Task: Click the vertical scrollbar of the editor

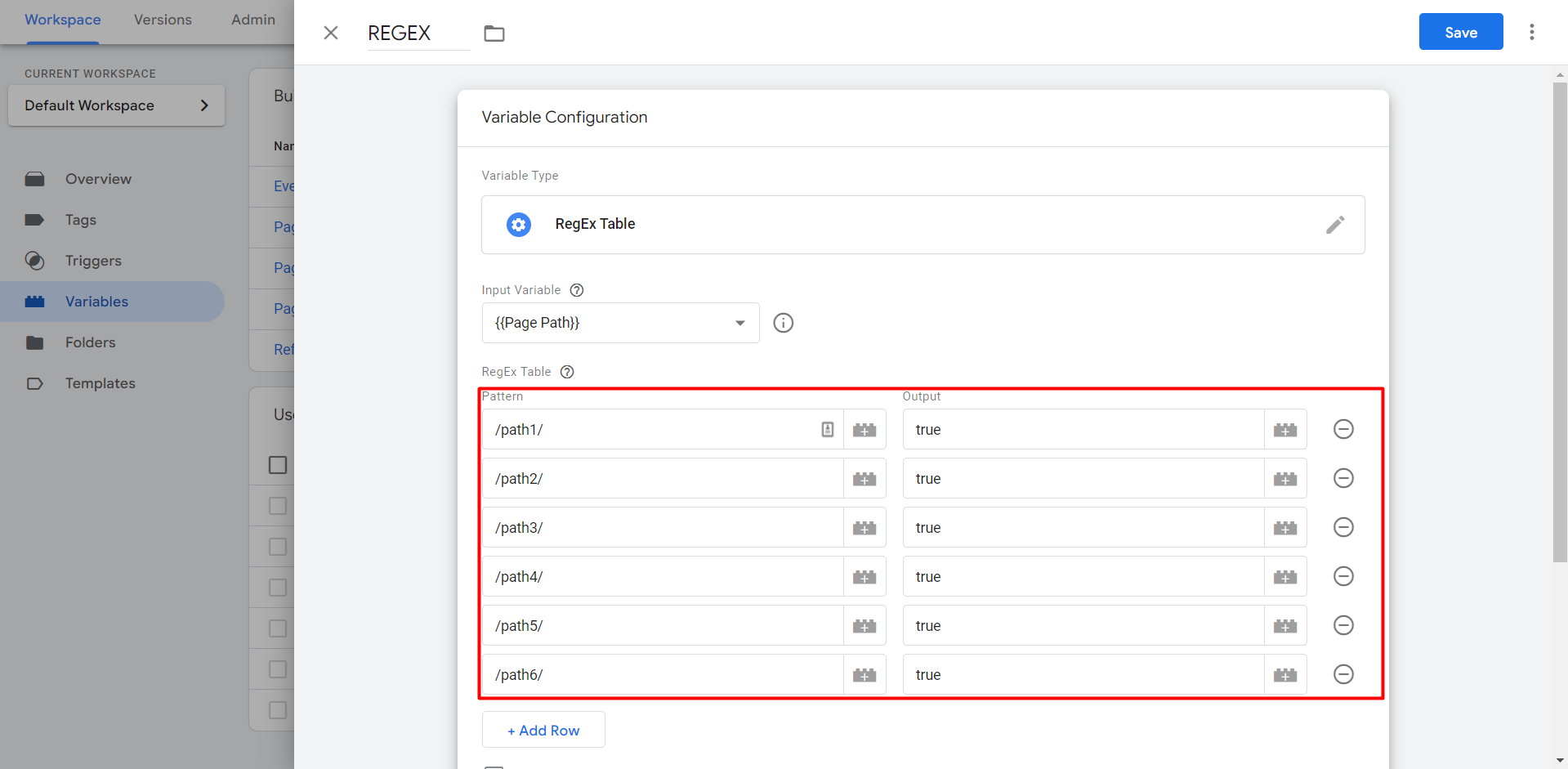Action: tap(1560, 322)
